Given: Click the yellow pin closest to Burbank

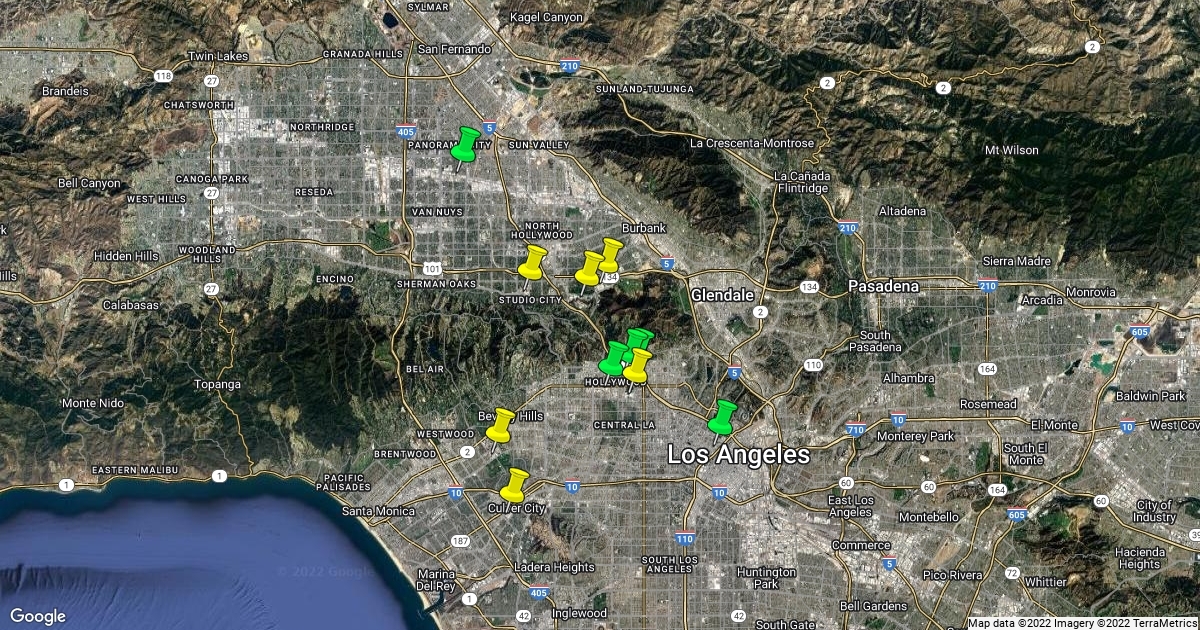Looking at the screenshot, I should 610,254.
